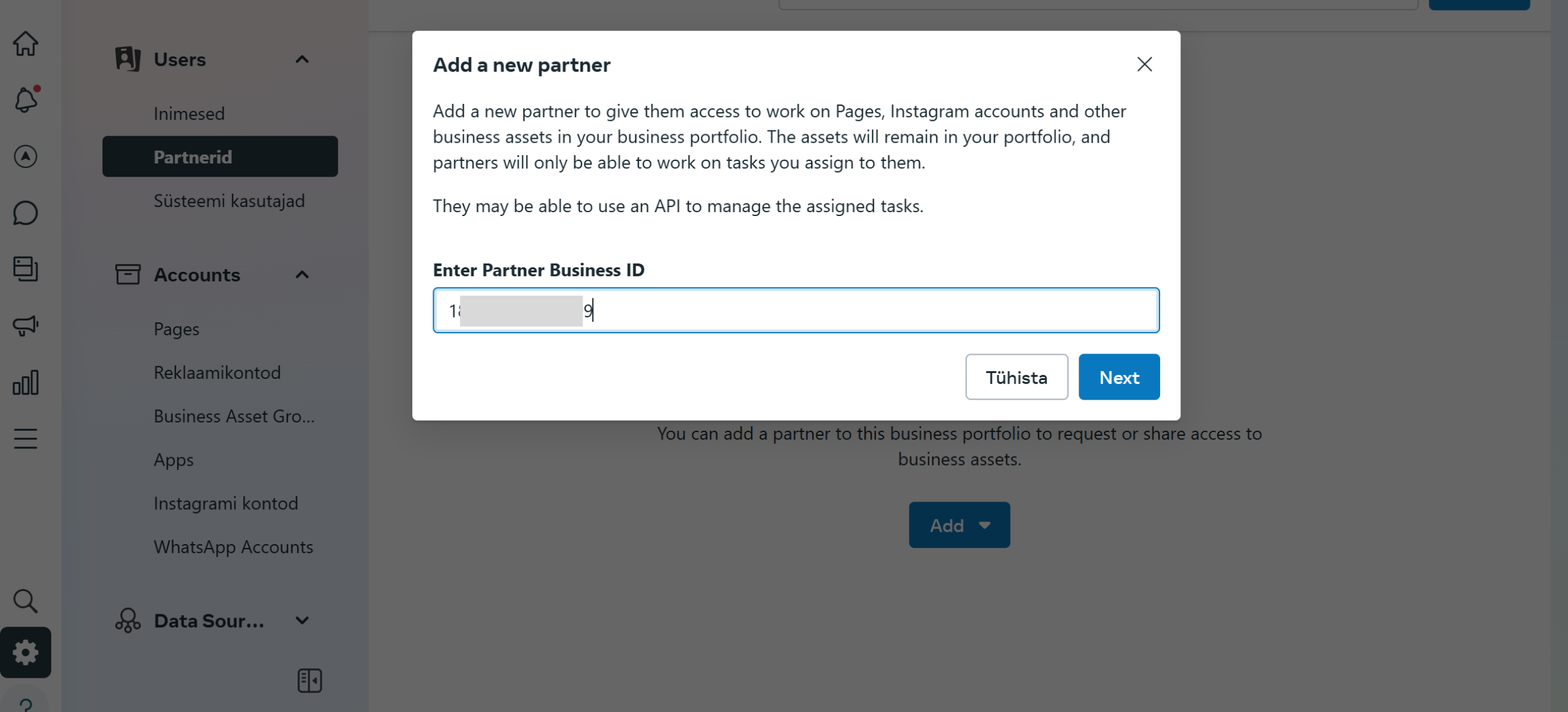Image resolution: width=1568 pixels, height=712 pixels.
Task: Open the notifications bell
Action: tap(25, 100)
